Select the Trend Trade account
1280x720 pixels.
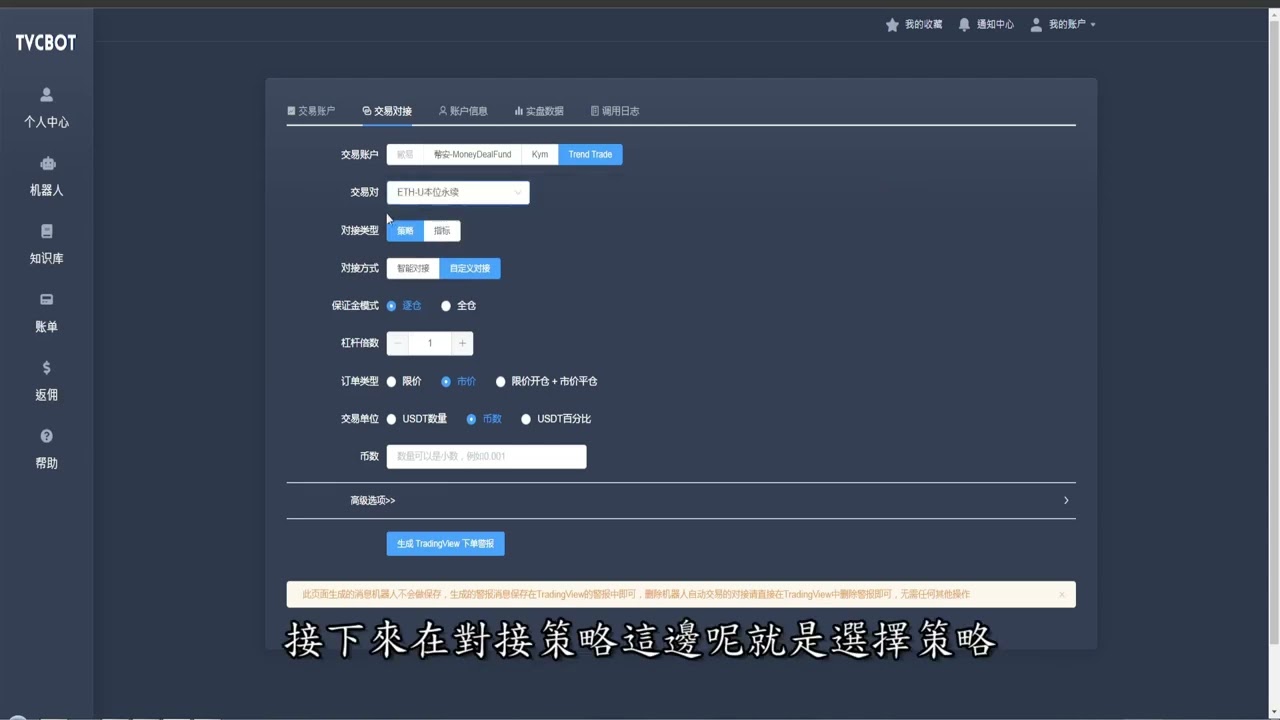coord(590,154)
